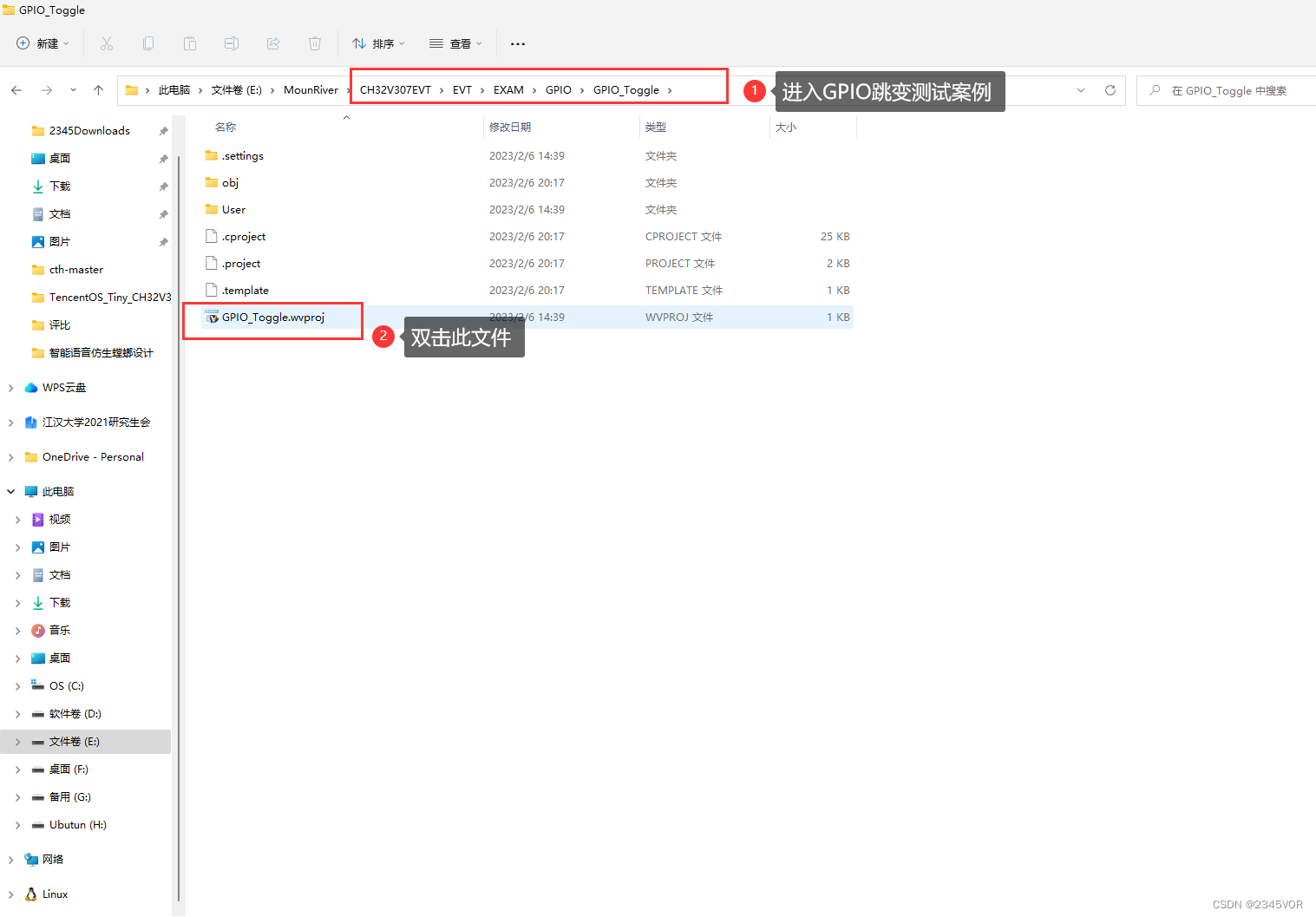Sort by the 名称 column header
1316x917 pixels.
point(226,128)
